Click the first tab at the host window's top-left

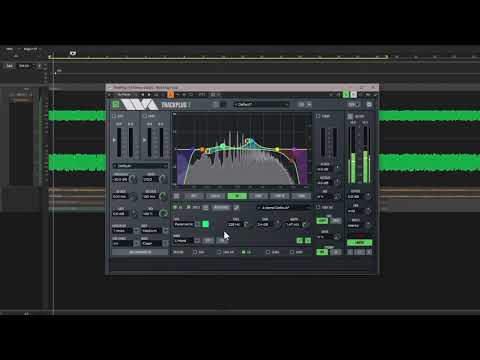tap(10, 49)
